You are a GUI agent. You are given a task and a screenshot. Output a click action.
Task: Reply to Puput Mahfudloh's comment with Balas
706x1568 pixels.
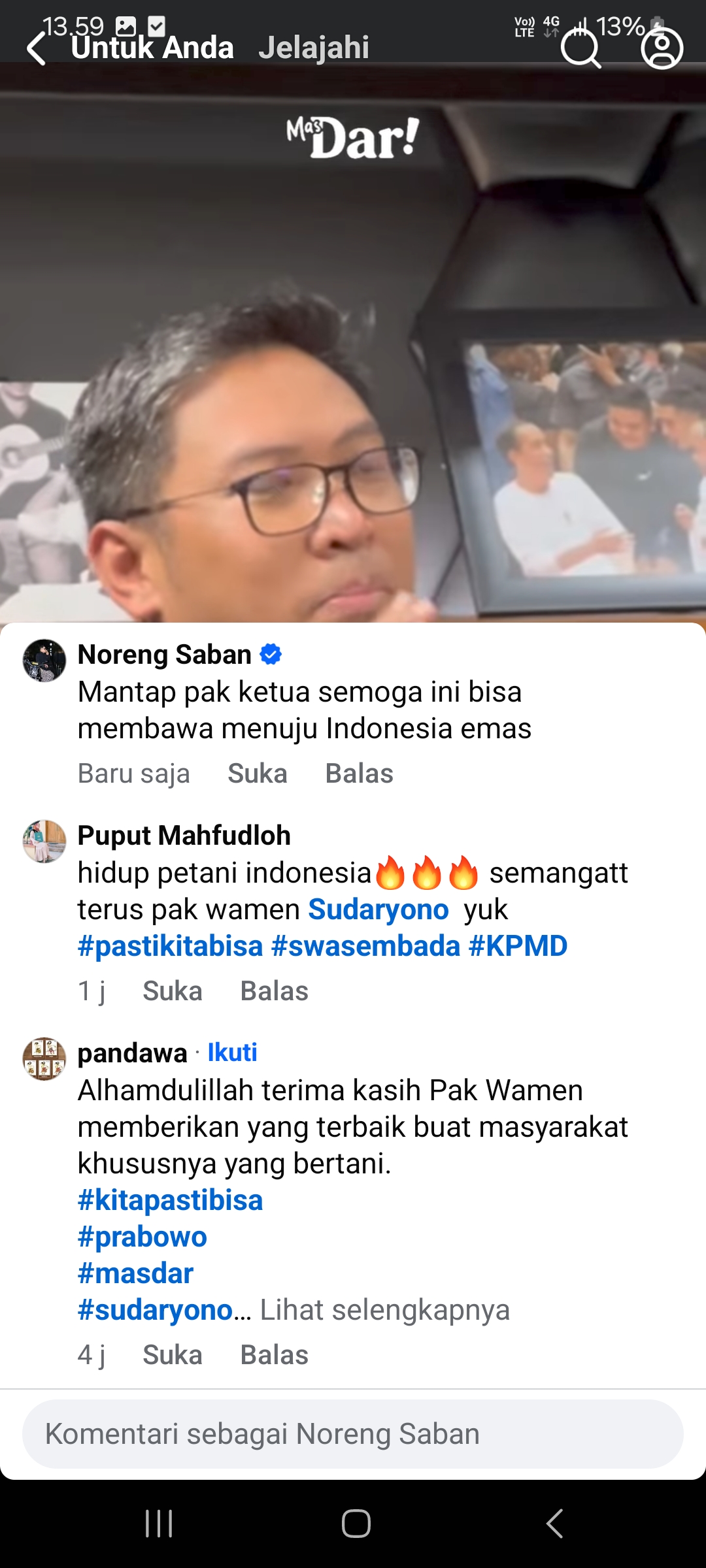point(275,991)
